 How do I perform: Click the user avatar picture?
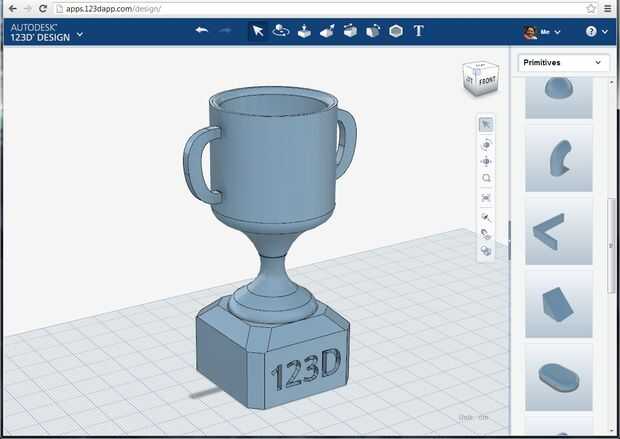pyautogui.click(x=530, y=32)
